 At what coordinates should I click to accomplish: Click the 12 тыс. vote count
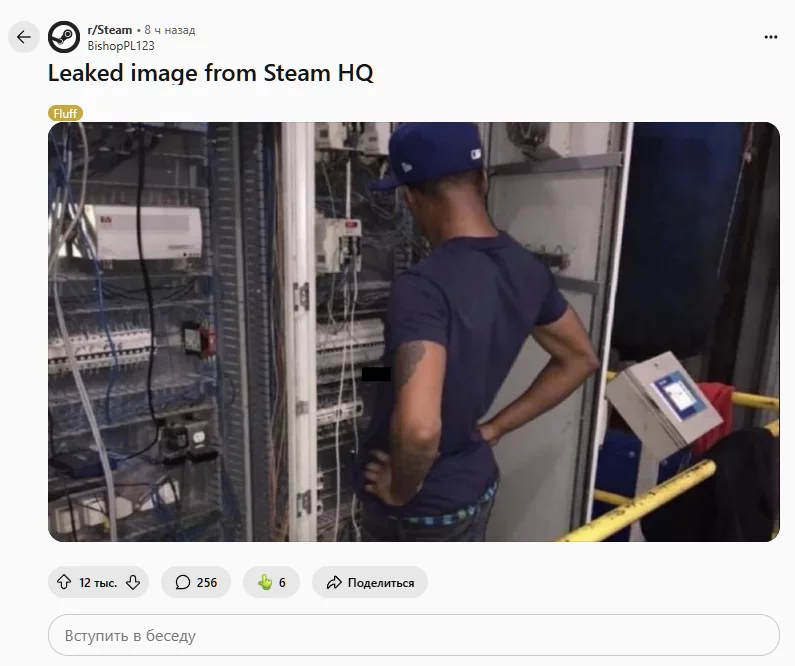tap(98, 582)
